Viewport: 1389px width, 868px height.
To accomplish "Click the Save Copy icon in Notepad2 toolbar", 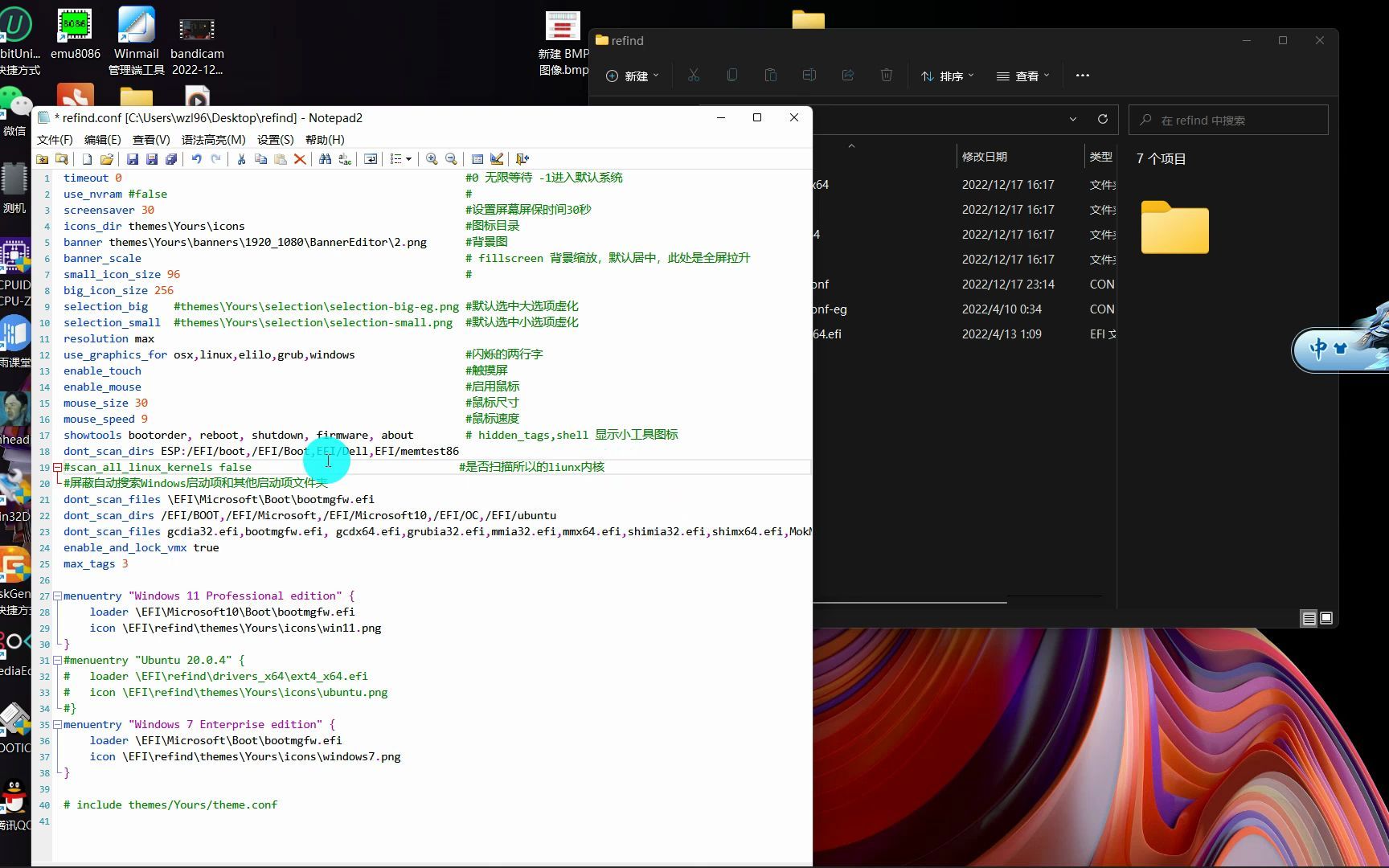I will pos(171,159).
